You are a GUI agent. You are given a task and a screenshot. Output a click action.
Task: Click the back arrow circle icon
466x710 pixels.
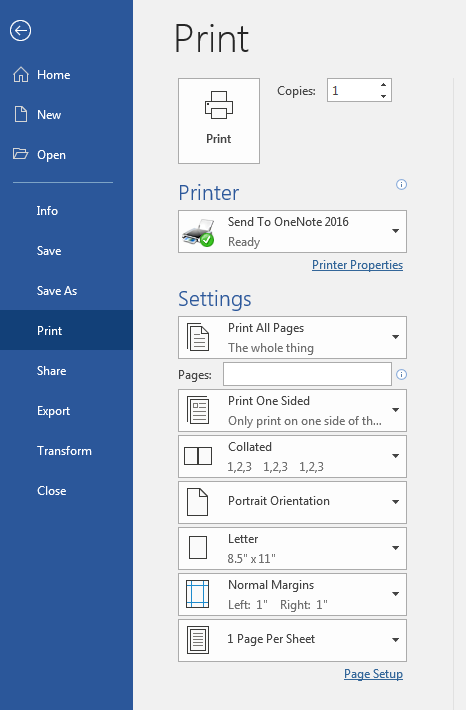click(x=20, y=31)
